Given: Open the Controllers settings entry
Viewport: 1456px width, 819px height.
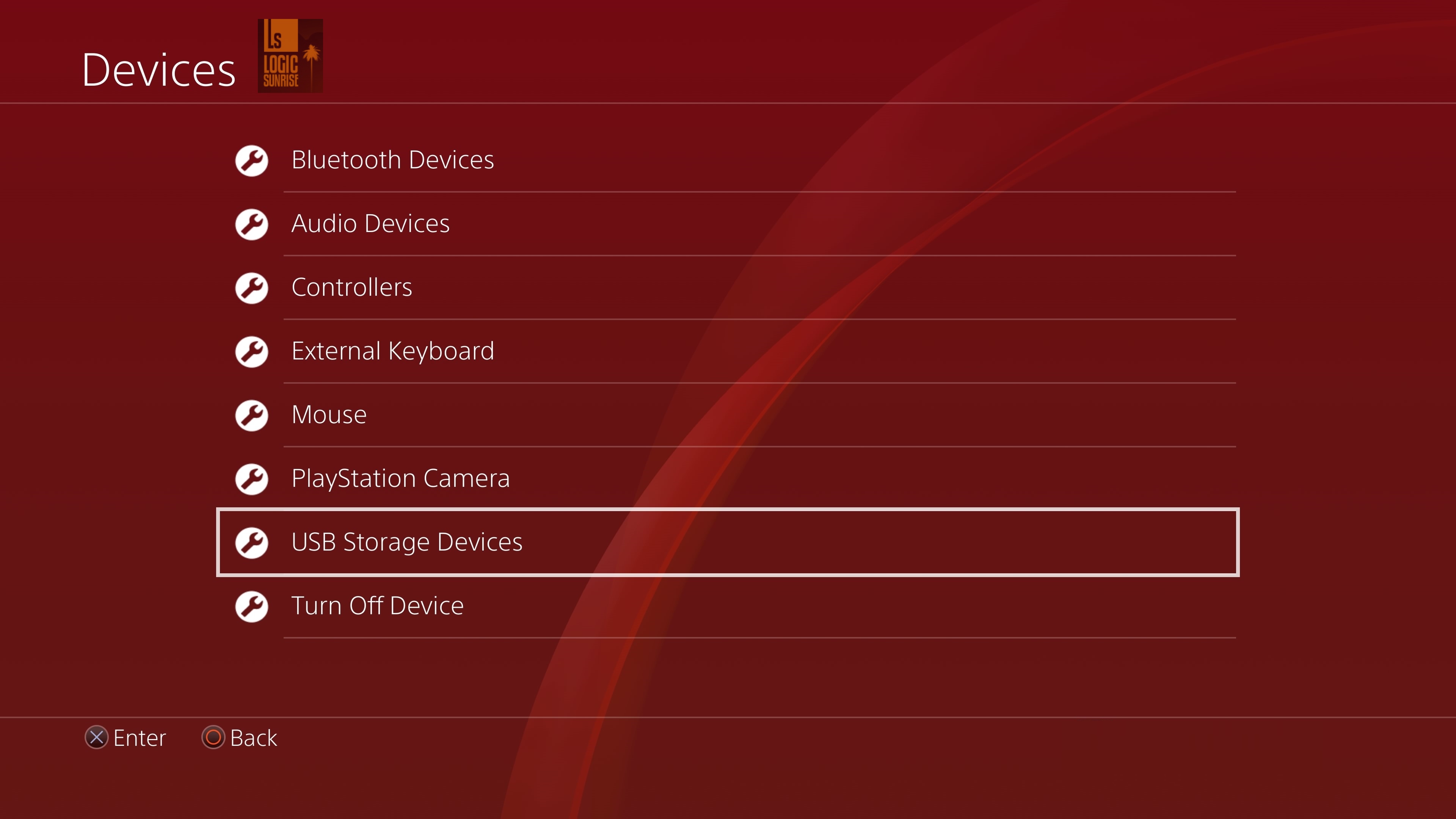Looking at the screenshot, I should [x=728, y=288].
